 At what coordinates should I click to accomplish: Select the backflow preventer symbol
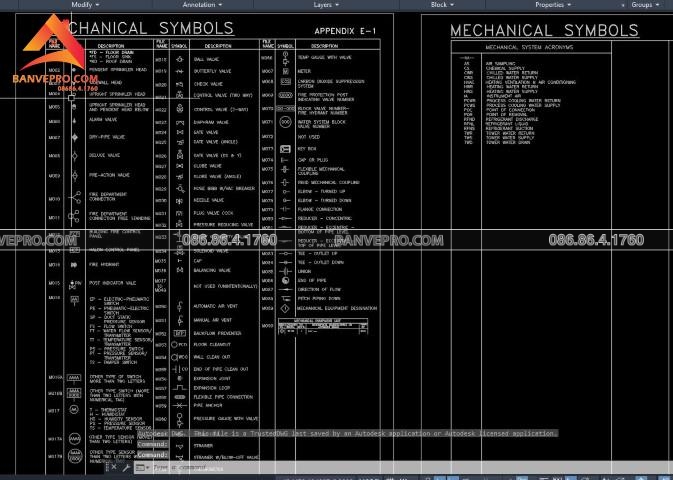tap(179, 333)
